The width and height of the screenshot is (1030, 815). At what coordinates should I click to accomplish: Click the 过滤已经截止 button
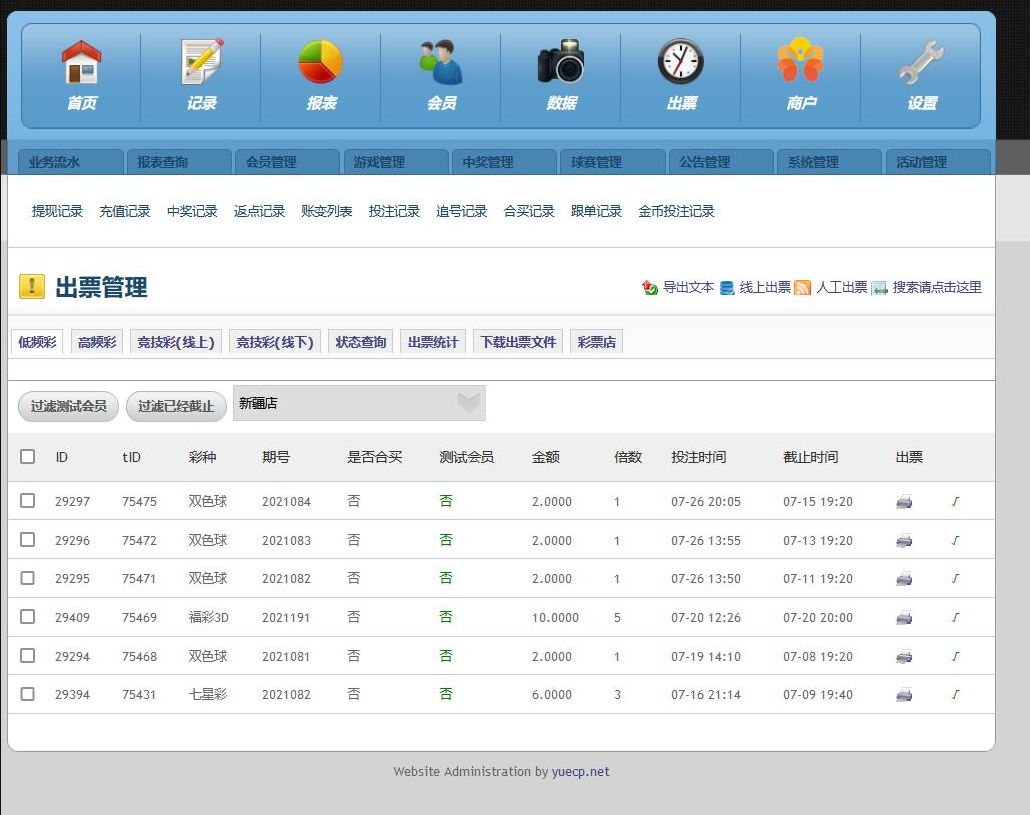[x=176, y=406]
